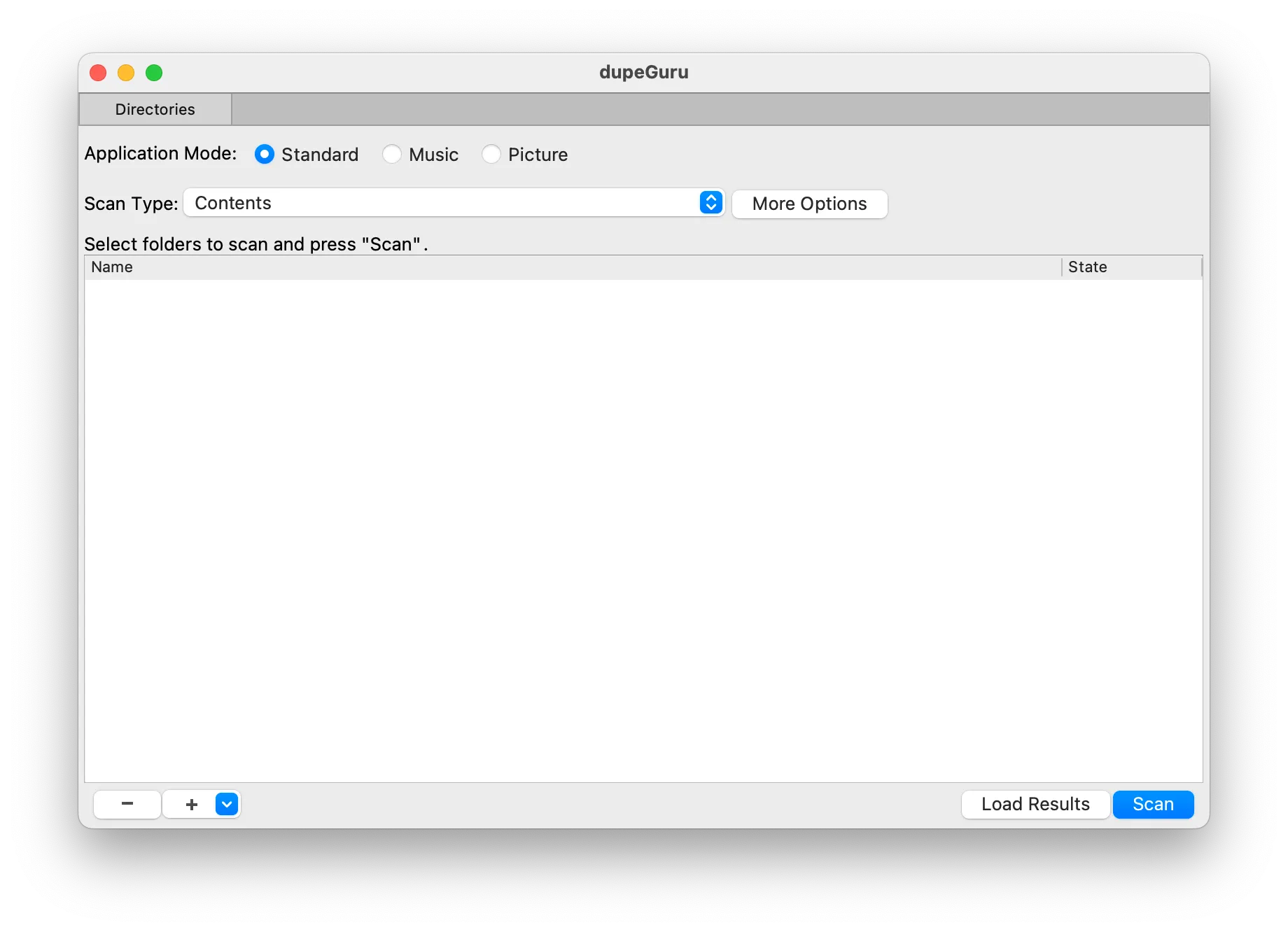Screen dimensions: 1288x932
Task: Click the Load Results button
Action: coord(1035,804)
